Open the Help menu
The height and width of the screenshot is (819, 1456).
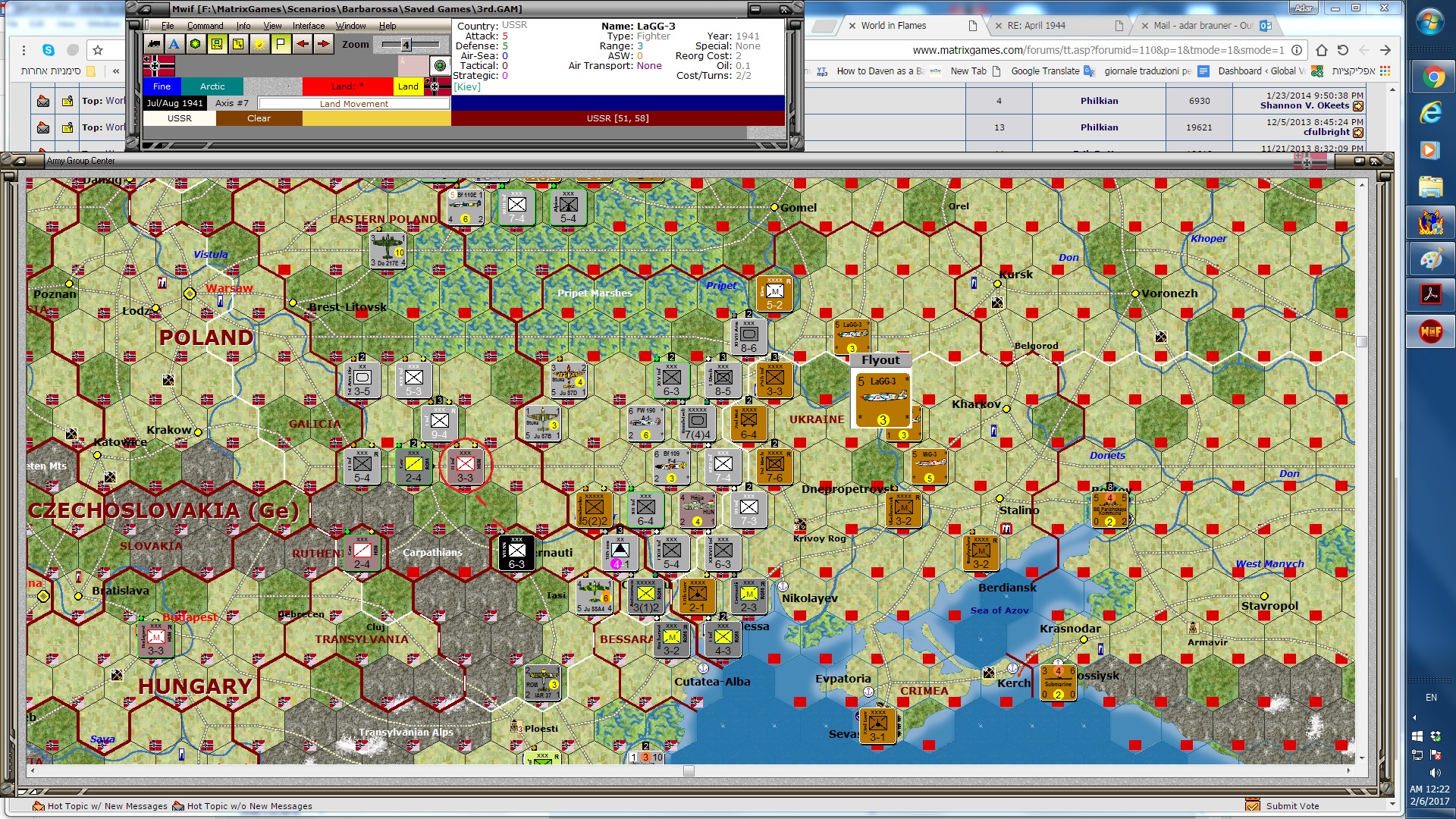click(x=388, y=26)
